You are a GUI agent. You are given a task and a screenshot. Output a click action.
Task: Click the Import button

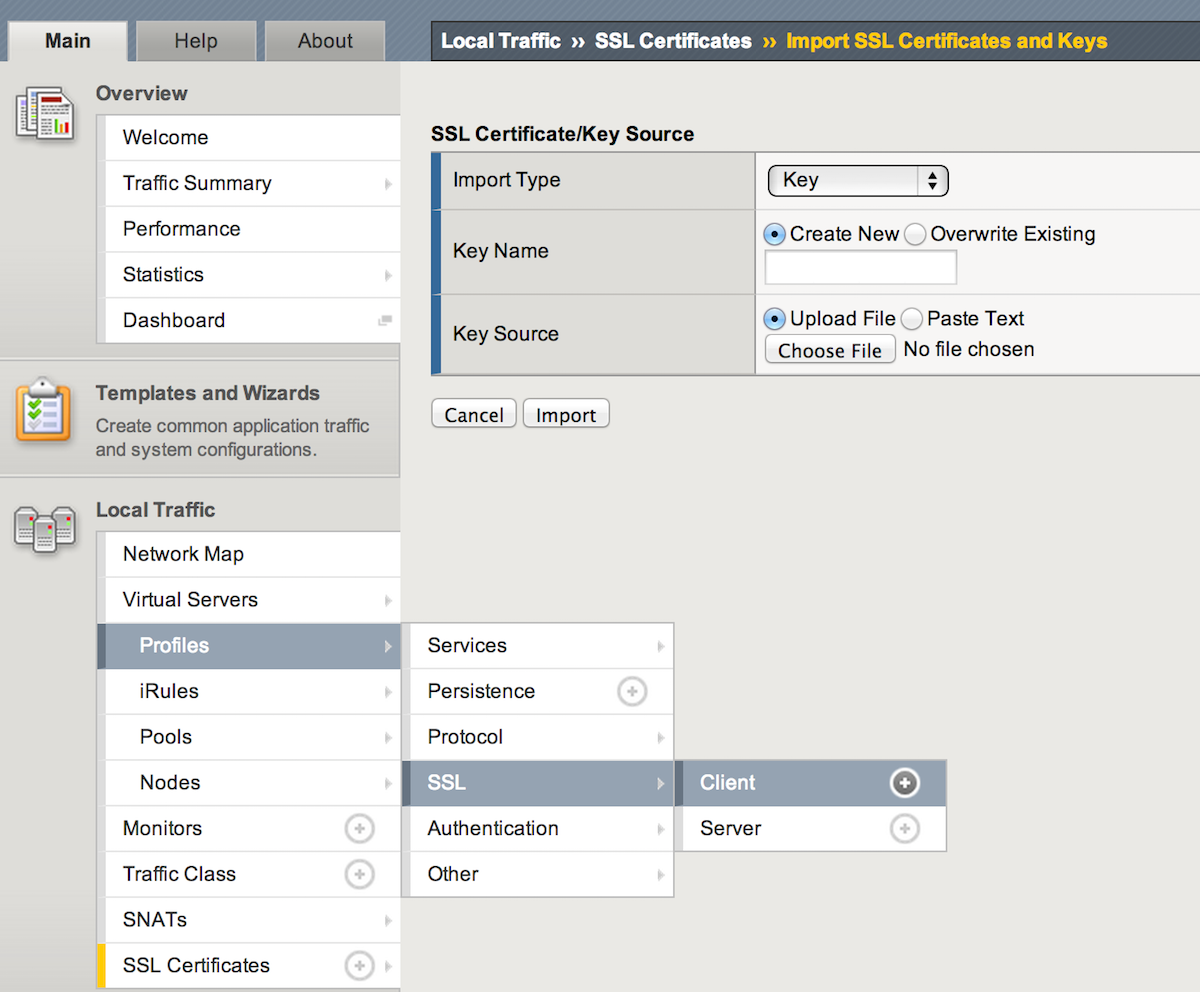(566, 415)
